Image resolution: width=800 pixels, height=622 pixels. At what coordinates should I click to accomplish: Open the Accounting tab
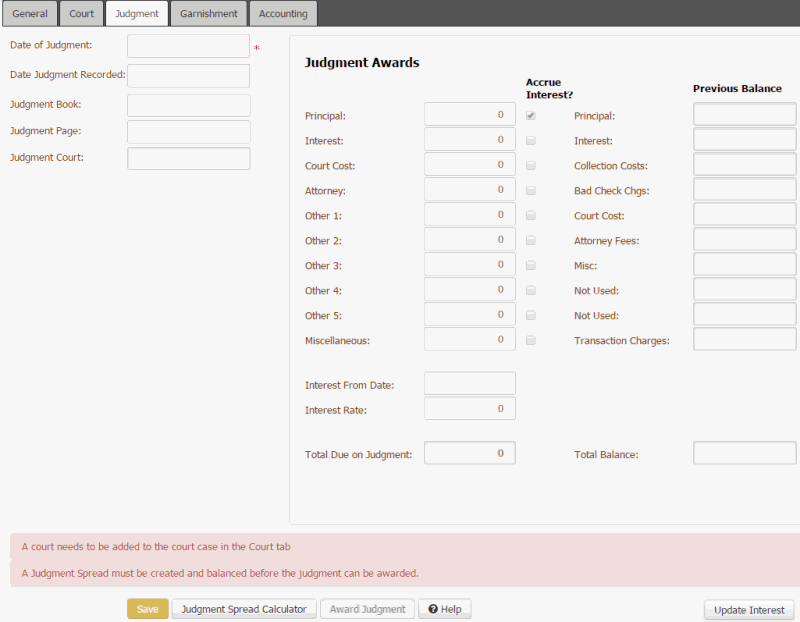pyautogui.click(x=283, y=13)
